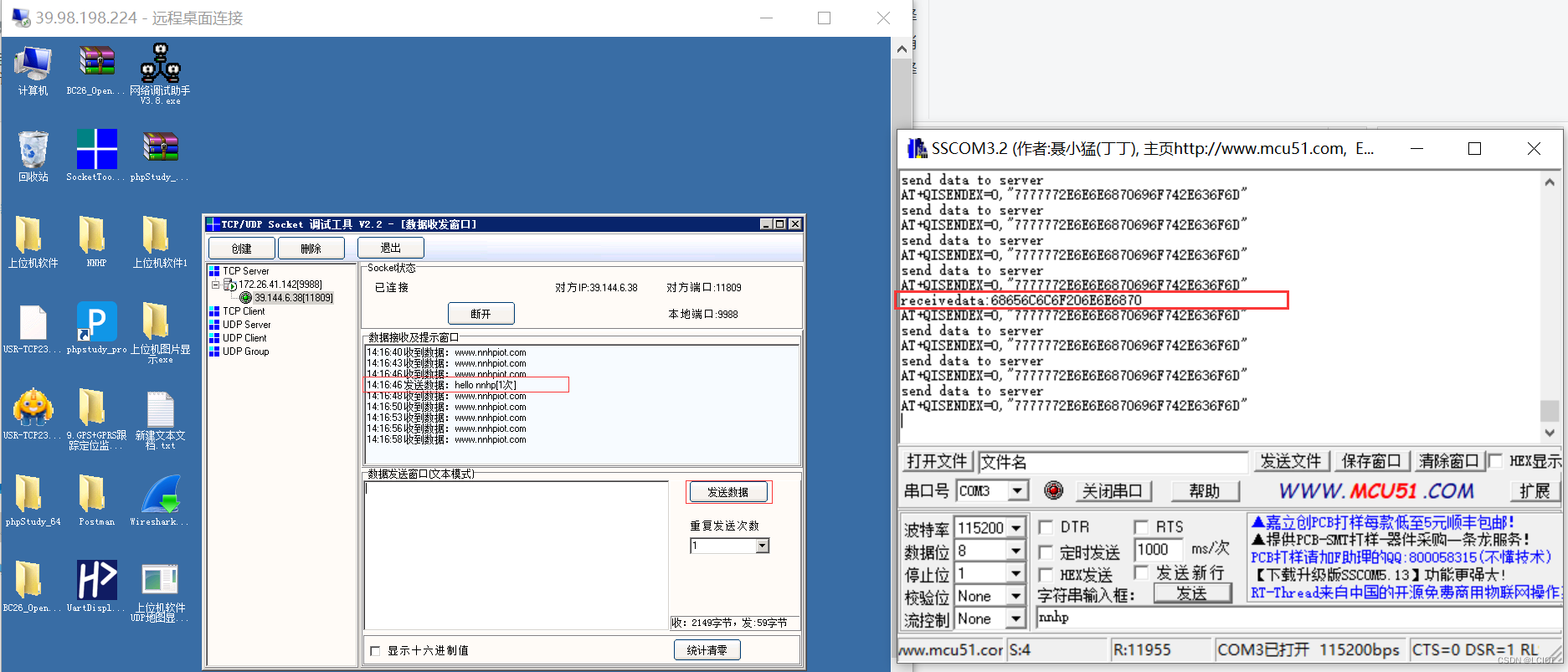Launch 网络调试助手 V3.8.exe desktop icon

160,64
